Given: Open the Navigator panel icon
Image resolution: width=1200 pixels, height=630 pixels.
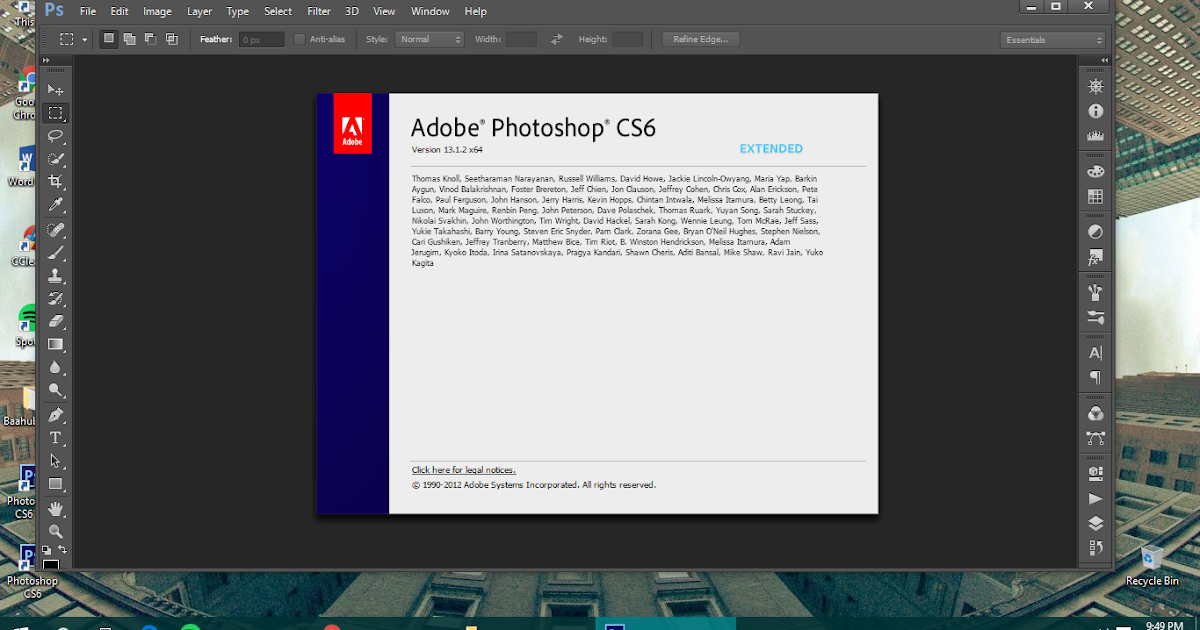Looking at the screenshot, I should tap(1095, 87).
